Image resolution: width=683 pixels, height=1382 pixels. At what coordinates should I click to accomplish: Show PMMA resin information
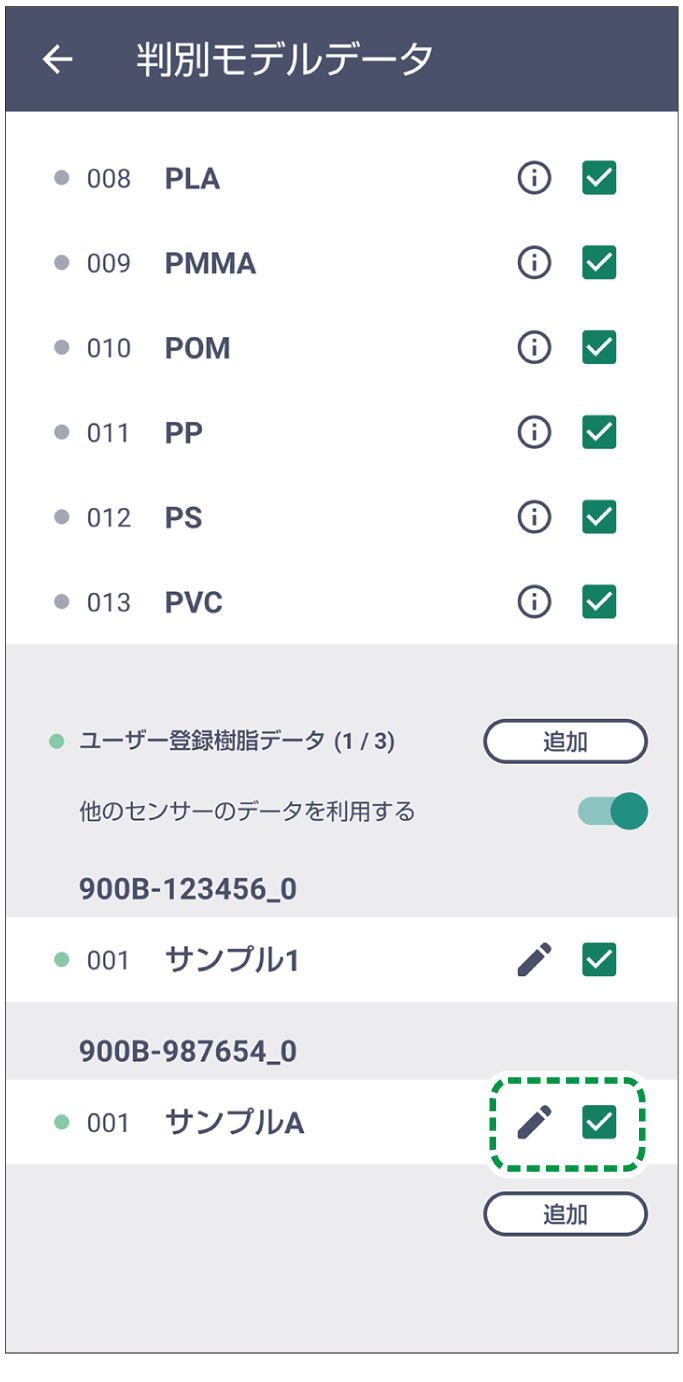(x=535, y=263)
